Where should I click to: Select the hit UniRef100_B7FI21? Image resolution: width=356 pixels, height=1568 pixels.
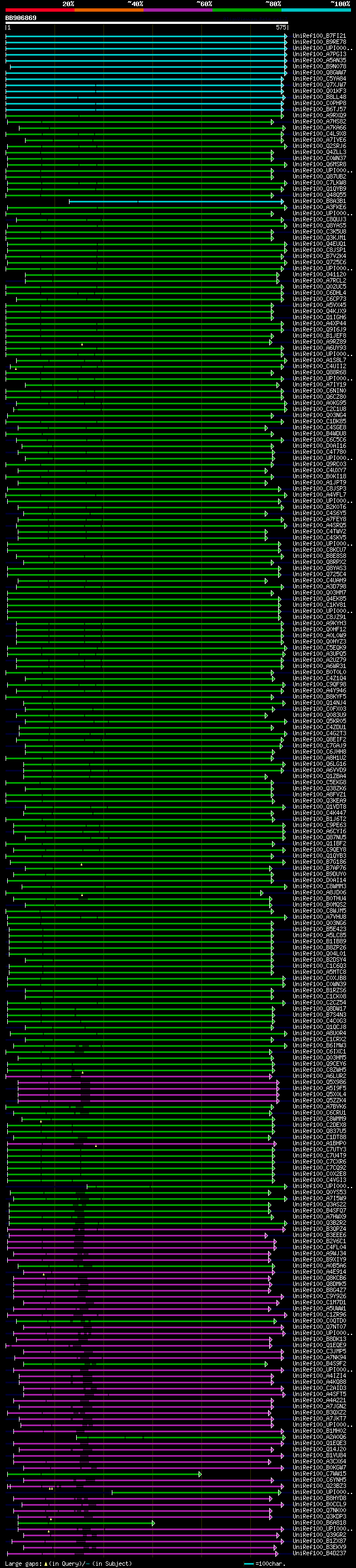[x=319, y=36]
